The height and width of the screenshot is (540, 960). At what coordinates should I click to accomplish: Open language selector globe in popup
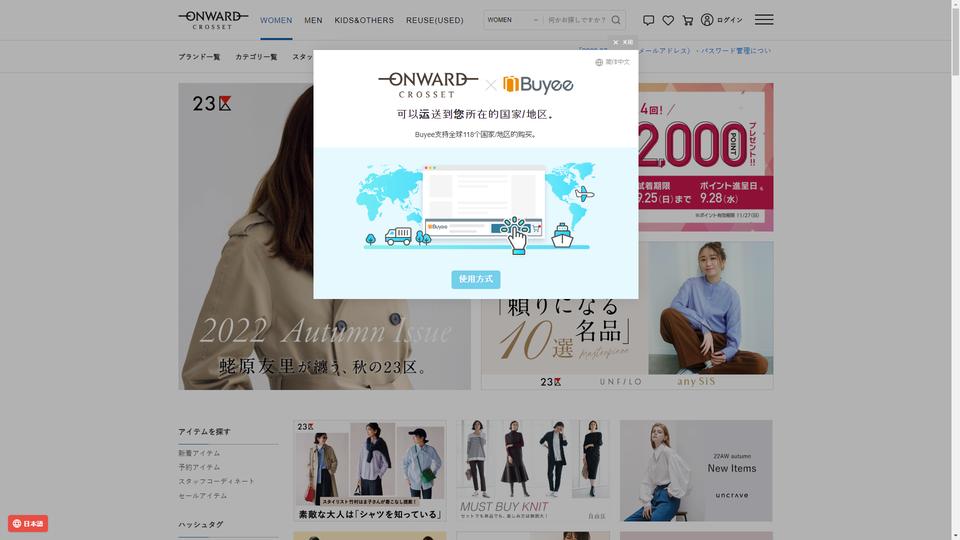(599, 62)
